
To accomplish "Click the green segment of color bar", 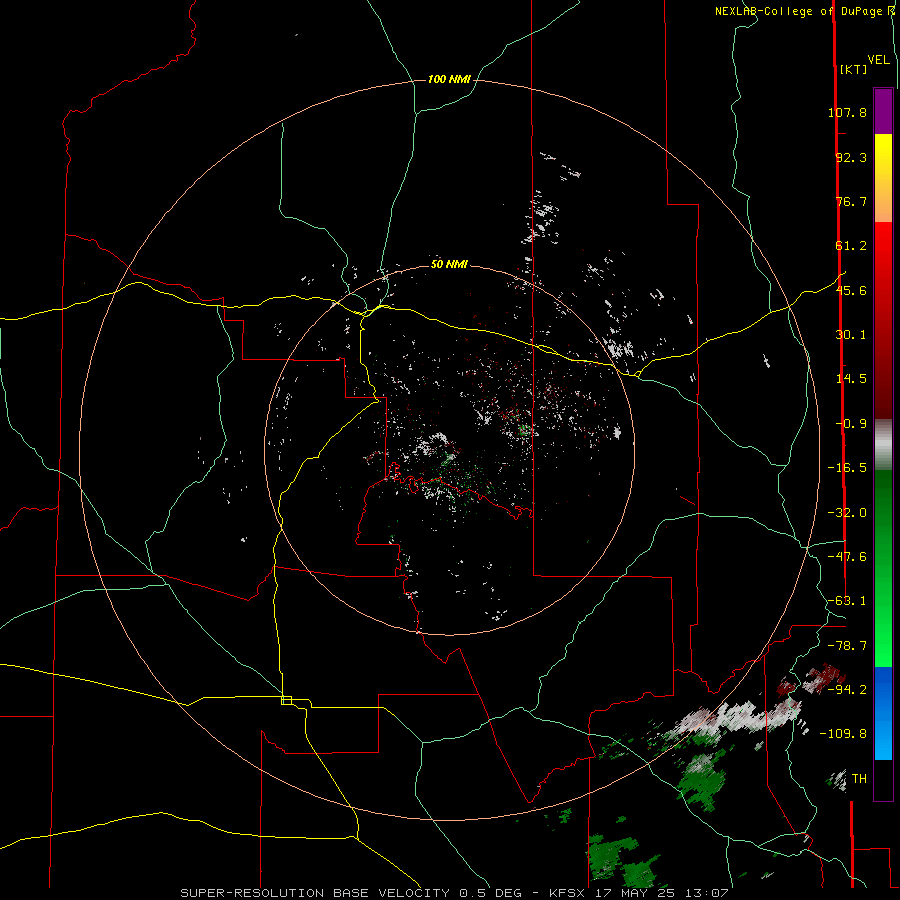I will pyautogui.click(x=883, y=568).
